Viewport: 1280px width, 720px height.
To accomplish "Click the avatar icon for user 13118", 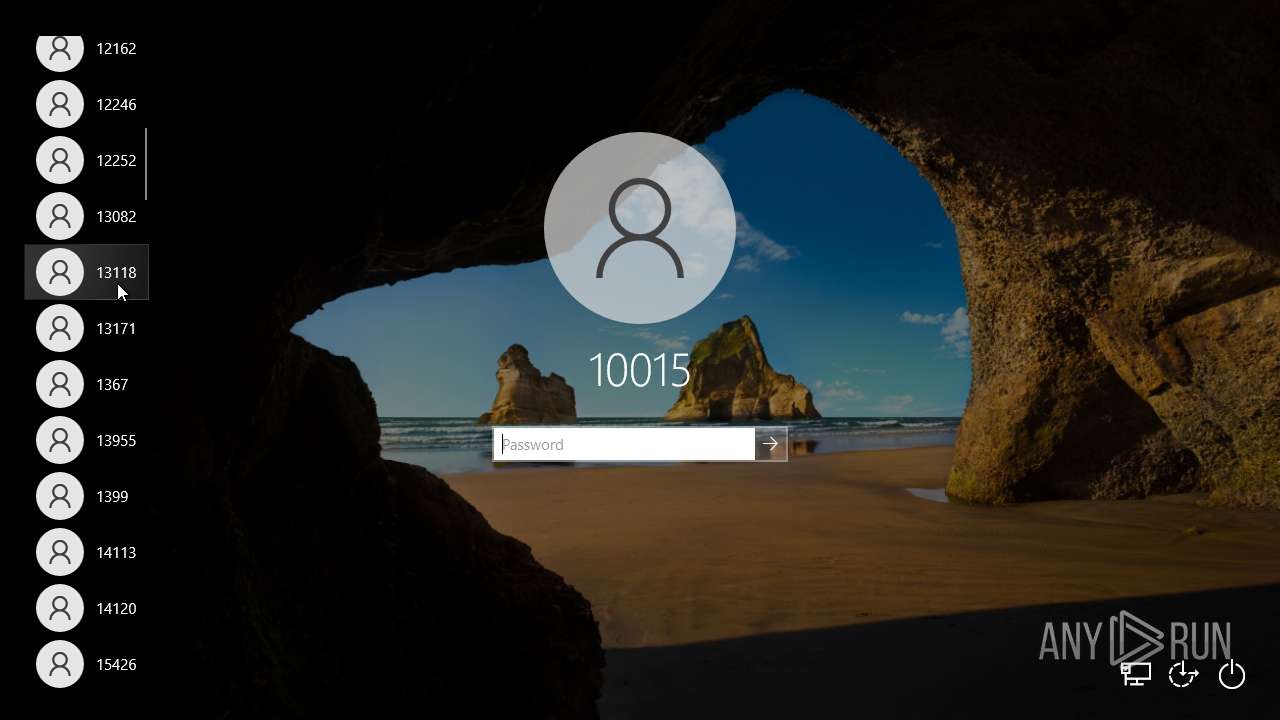I will pyautogui.click(x=60, y=272).
